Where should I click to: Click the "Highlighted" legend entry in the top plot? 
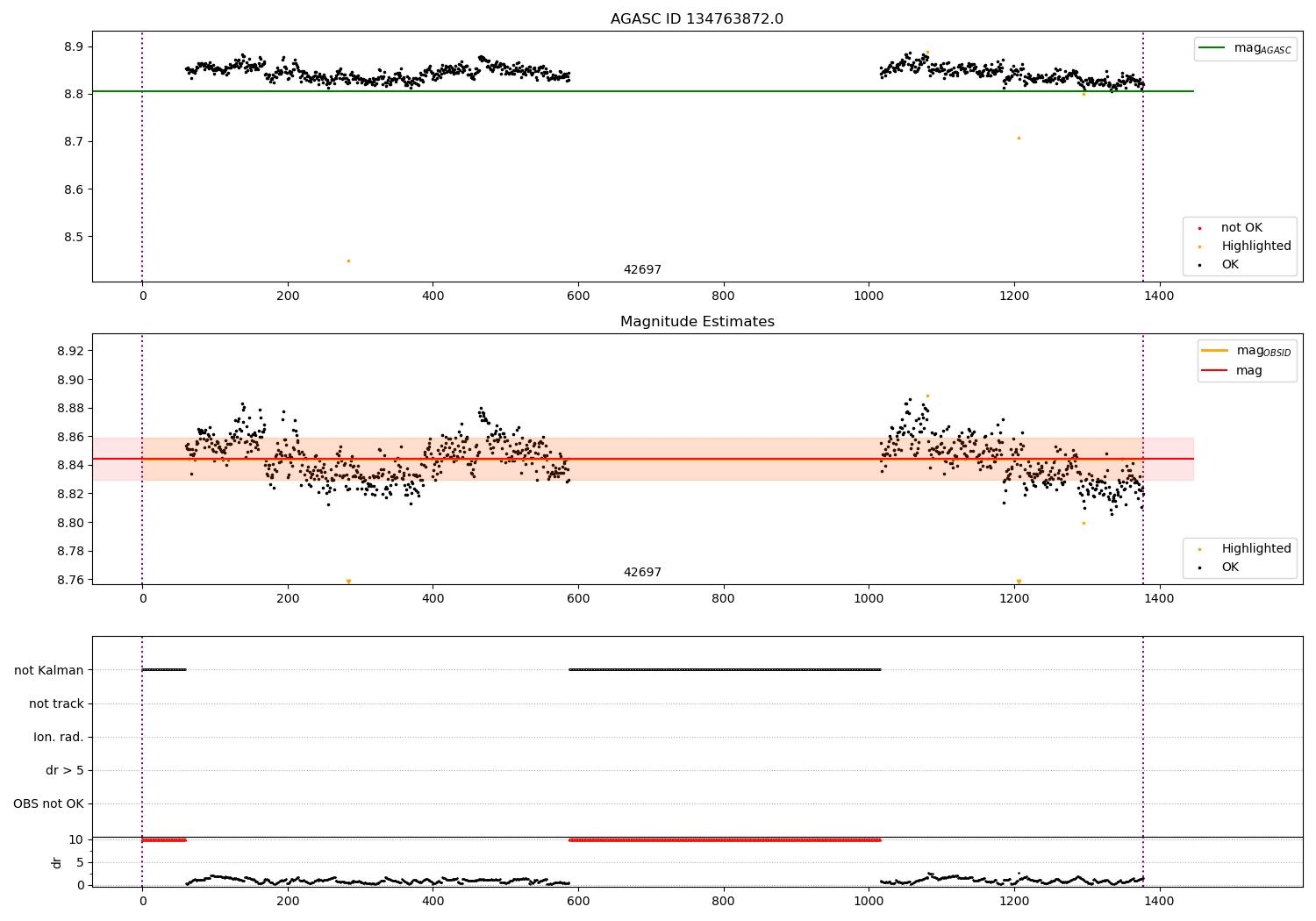click(1255, 246)
